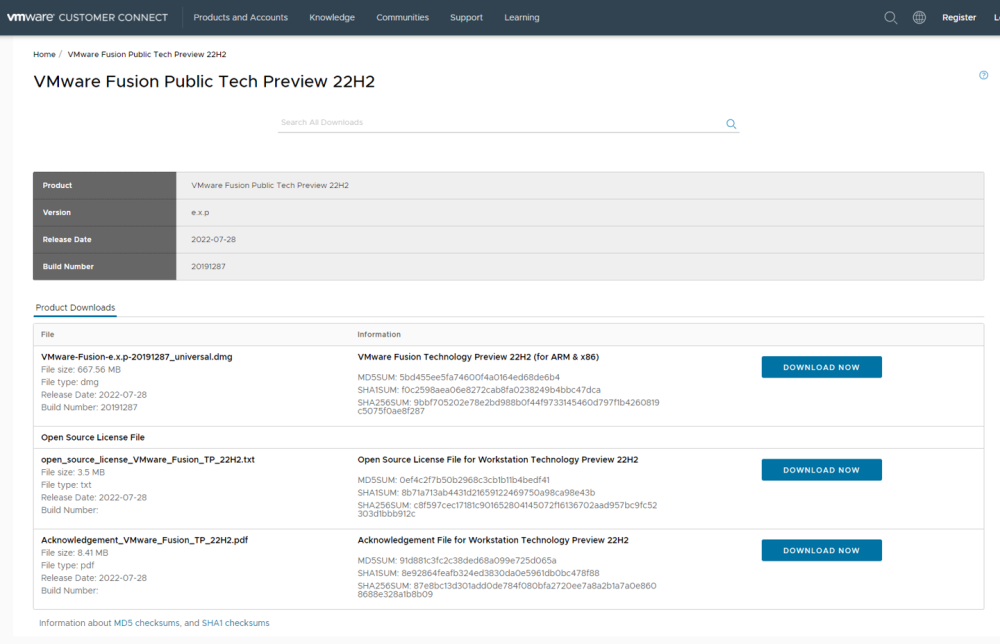
Task: Click the Register link
Action: point(959,17)
